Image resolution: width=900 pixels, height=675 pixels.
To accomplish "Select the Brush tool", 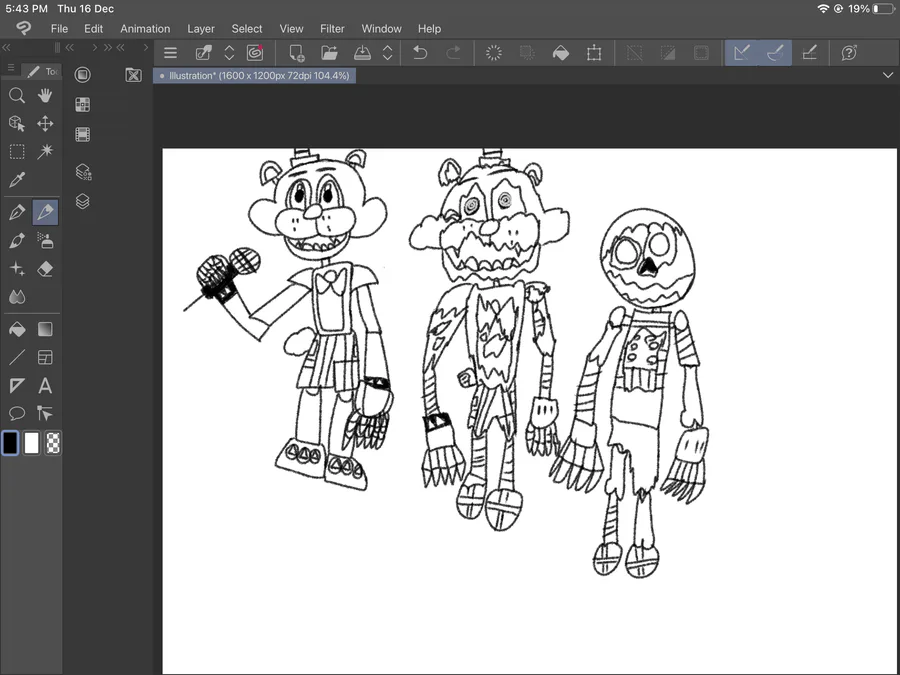I will [17, 240].
